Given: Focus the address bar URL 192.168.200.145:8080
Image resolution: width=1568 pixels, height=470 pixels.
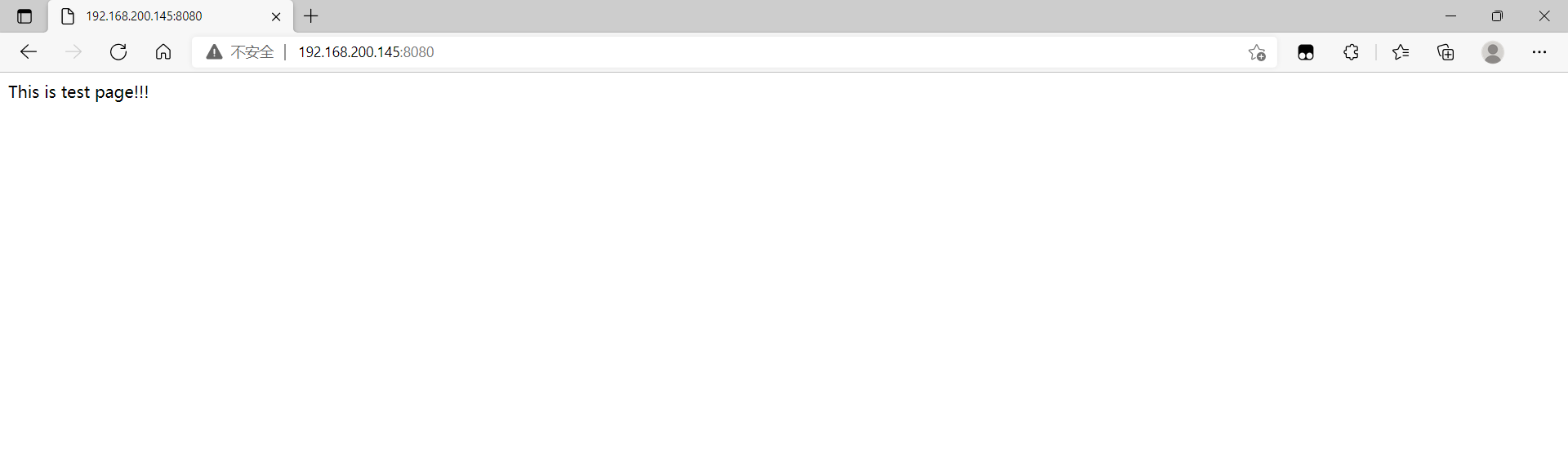Looking at the screenshot, I should coord(366,52).
